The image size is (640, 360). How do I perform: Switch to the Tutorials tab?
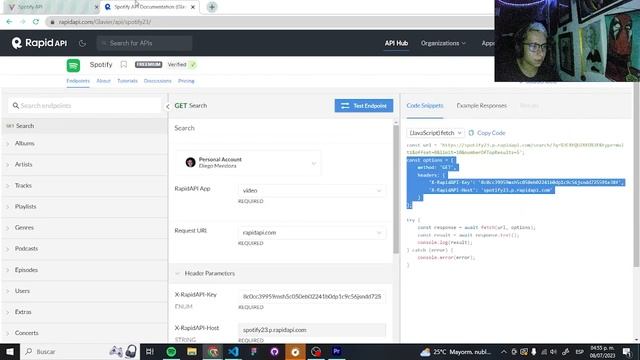click(127, 81)
